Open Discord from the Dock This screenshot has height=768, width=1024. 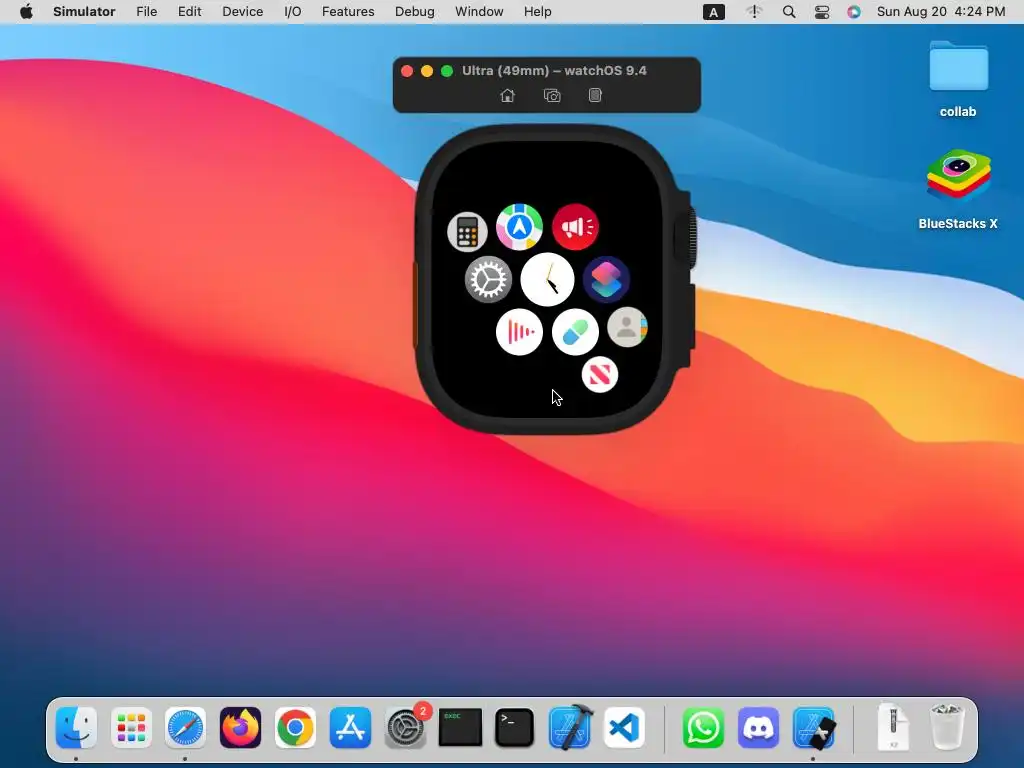(x=758, y=728)
